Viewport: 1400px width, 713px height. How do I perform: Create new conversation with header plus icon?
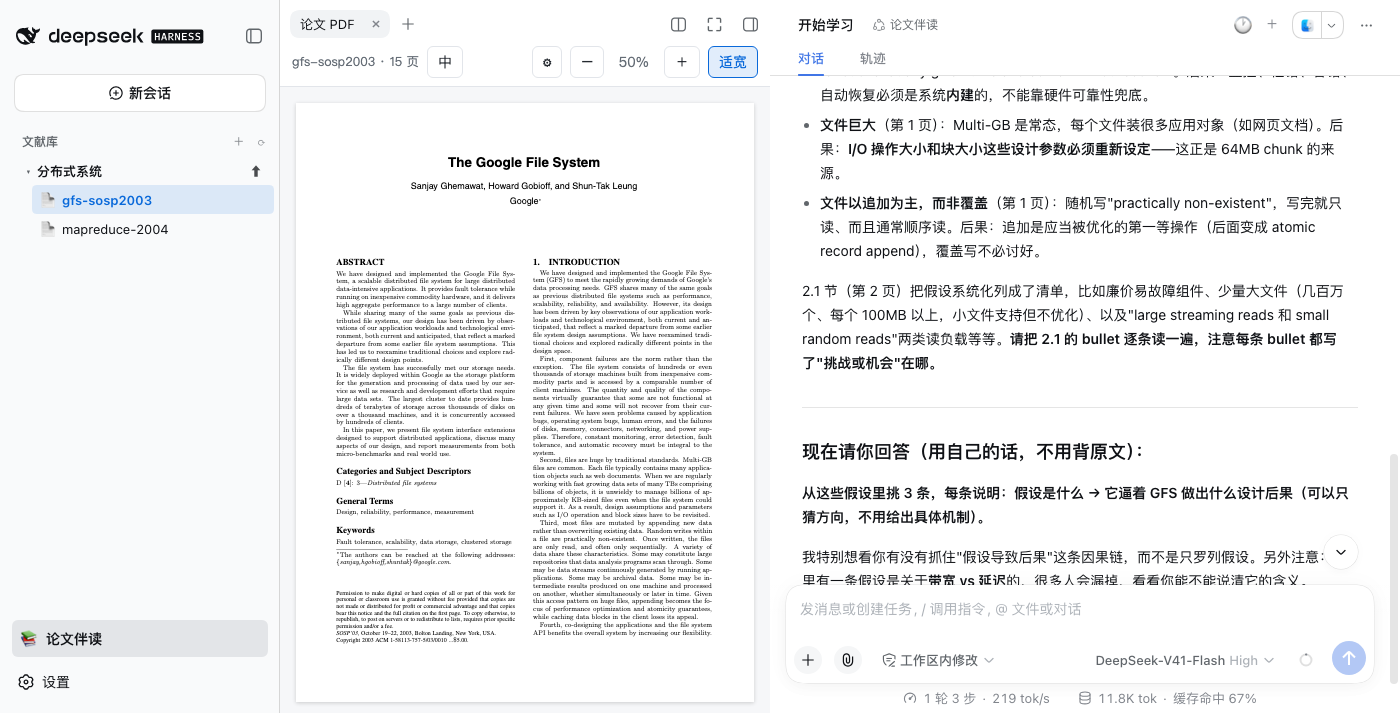click(x=1272, y=25)
